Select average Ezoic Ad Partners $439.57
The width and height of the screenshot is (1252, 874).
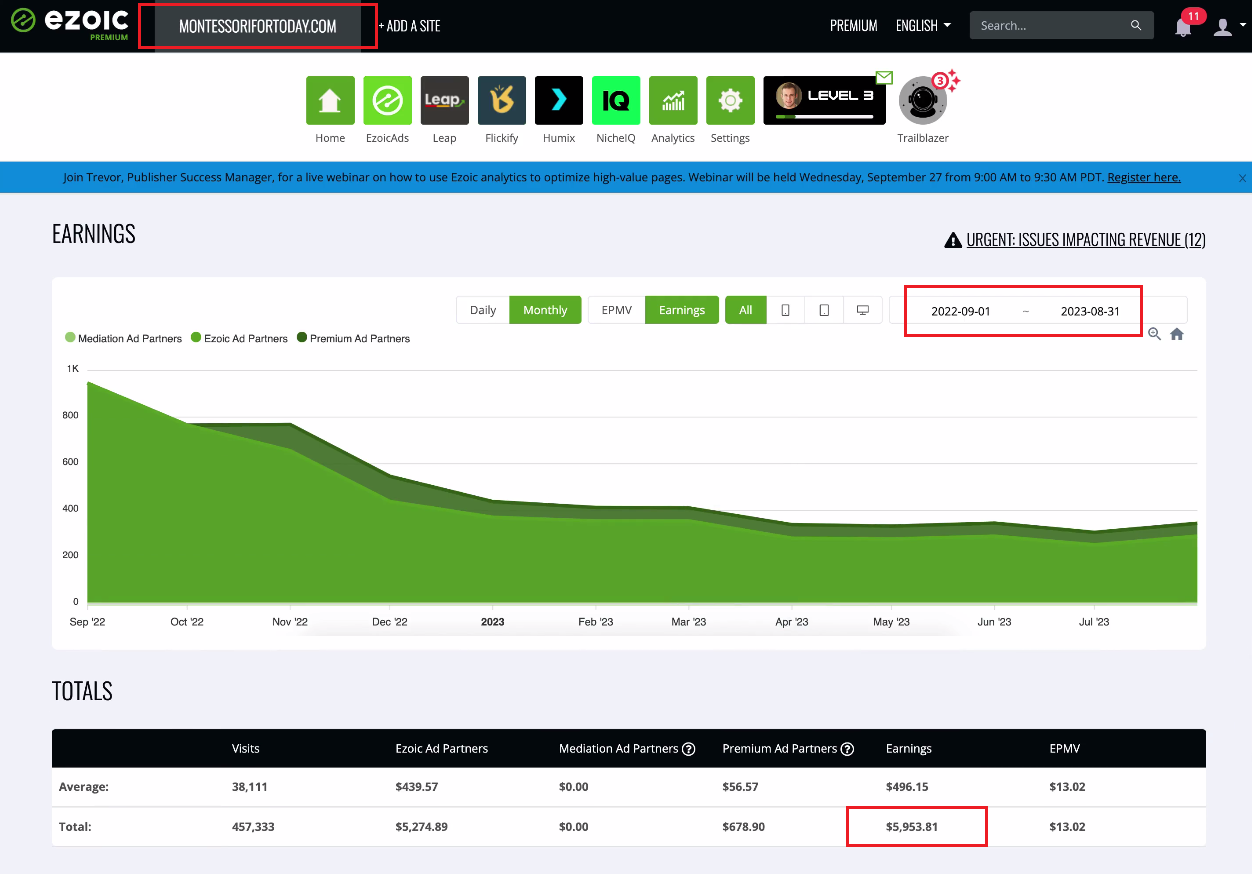pyautogui.click(x=417, y=787)
